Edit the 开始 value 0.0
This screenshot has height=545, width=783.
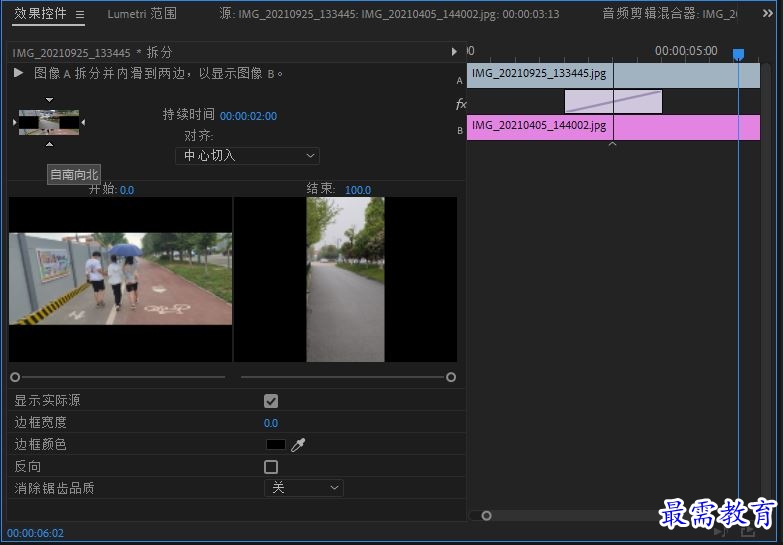(x=127, y=190)
